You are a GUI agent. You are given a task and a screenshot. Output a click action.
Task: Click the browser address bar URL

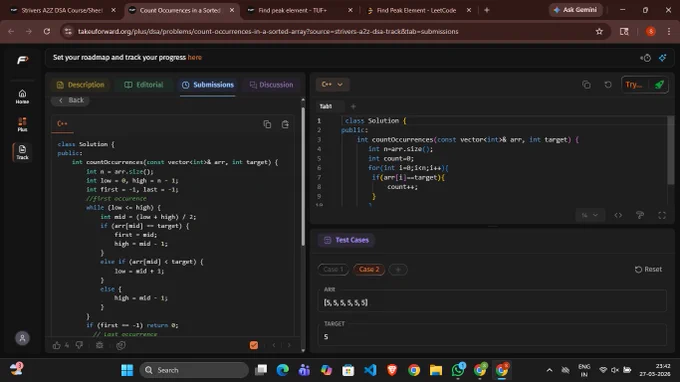[x=268, y=31]
